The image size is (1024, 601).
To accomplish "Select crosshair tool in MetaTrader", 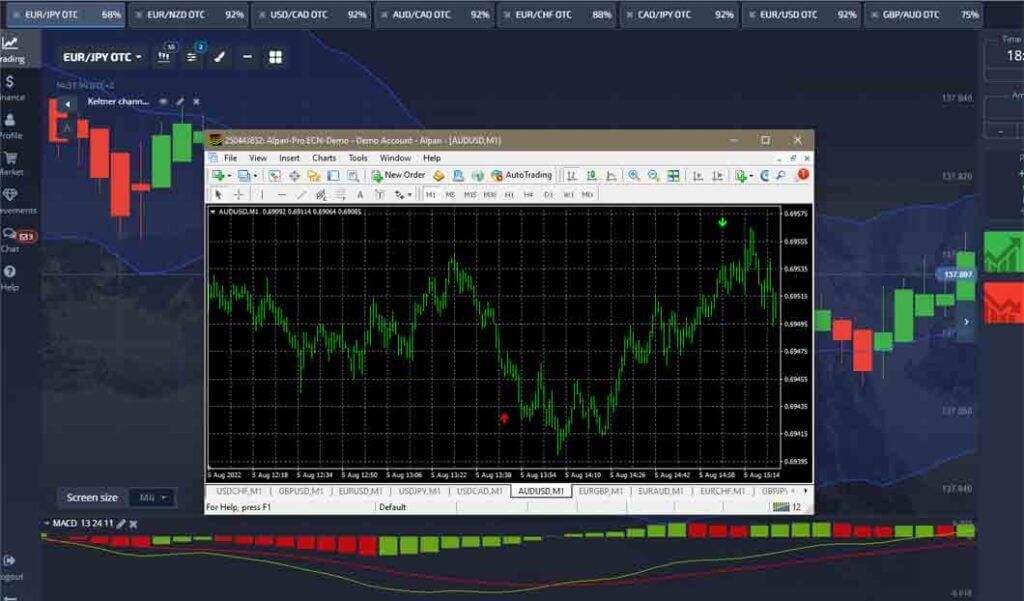I will click(239, 195).
